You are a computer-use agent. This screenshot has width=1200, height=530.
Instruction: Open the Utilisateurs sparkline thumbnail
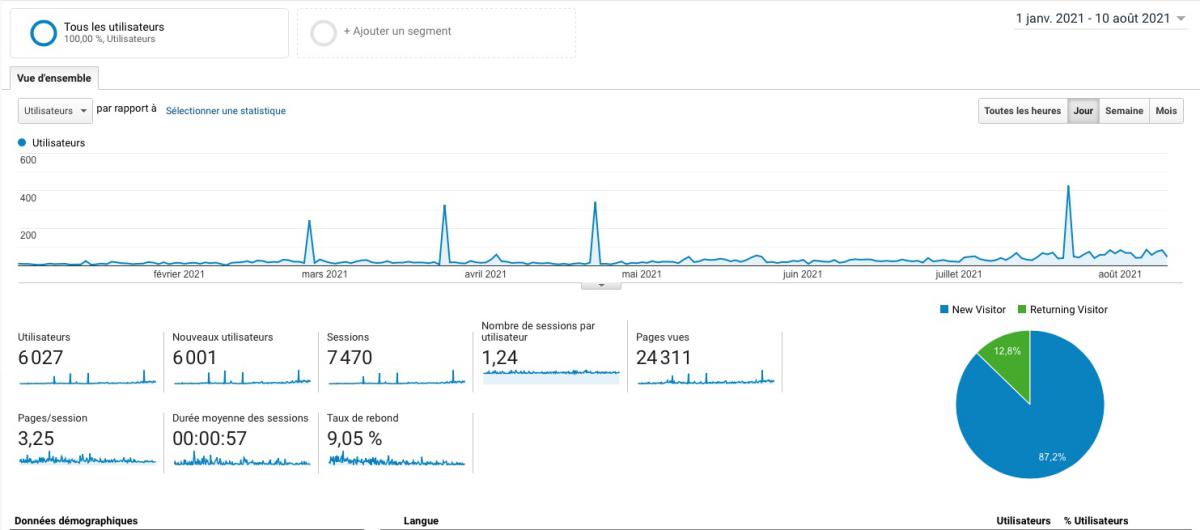pyautogui.click(x=88, y=377)
